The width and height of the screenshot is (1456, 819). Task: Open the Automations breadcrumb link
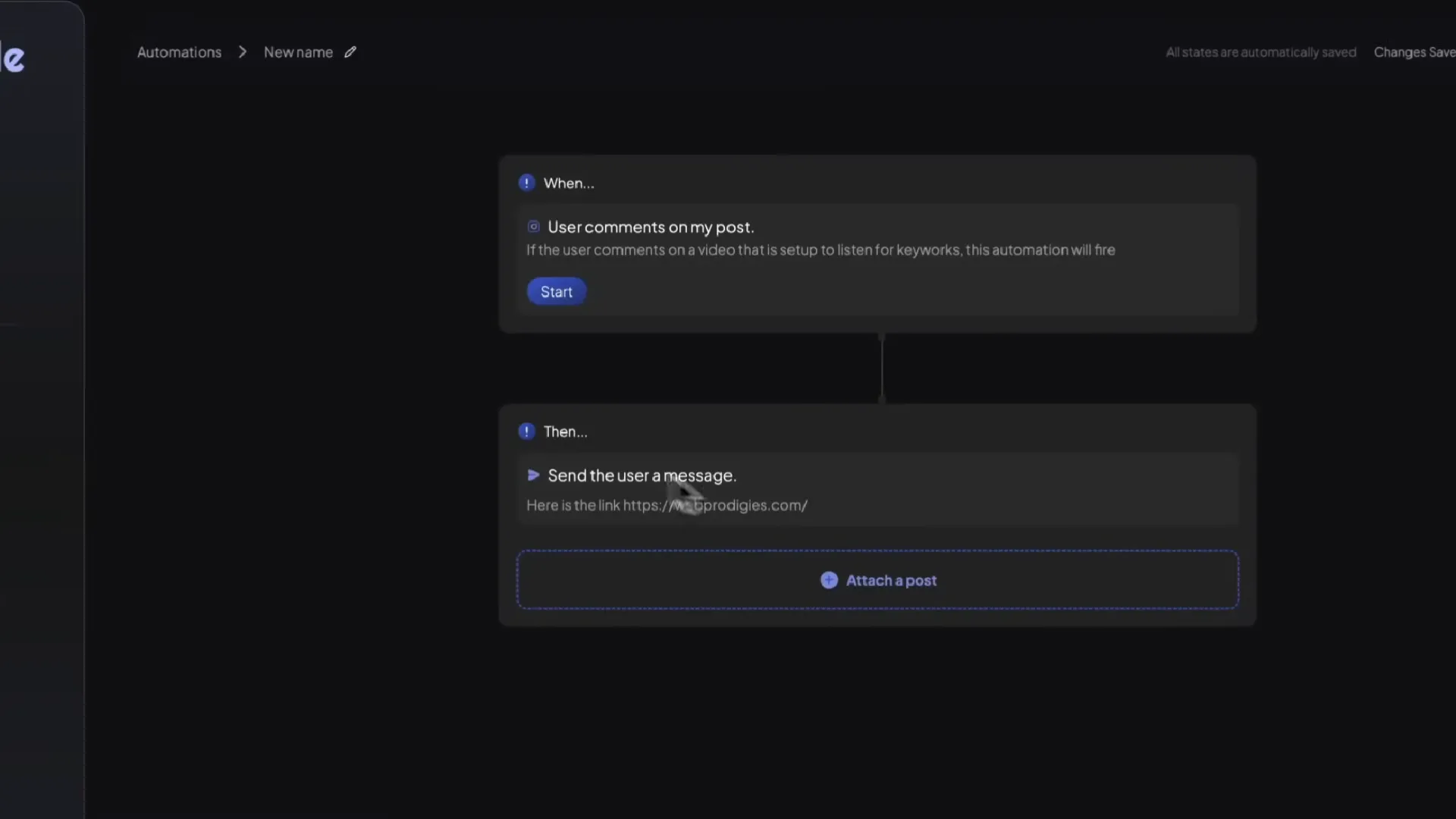(x=179, y=52)
